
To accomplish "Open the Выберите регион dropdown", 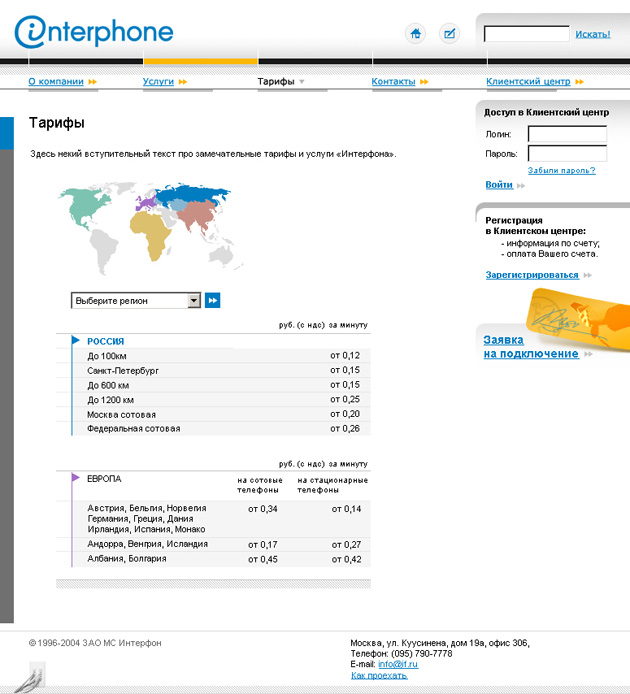I will pos(137,300).
